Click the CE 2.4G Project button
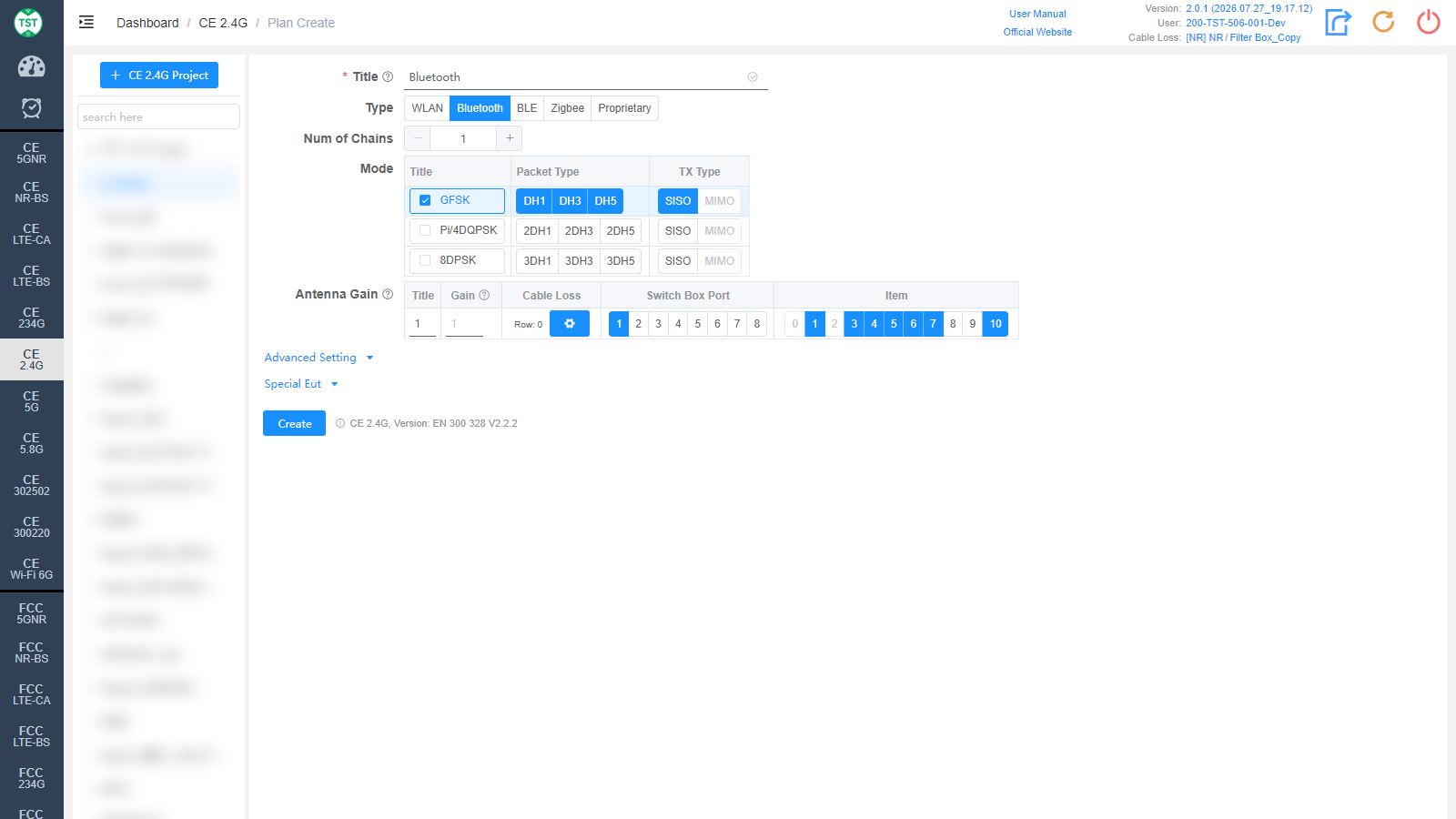The image size is (1456, 819). coord(159,76)
